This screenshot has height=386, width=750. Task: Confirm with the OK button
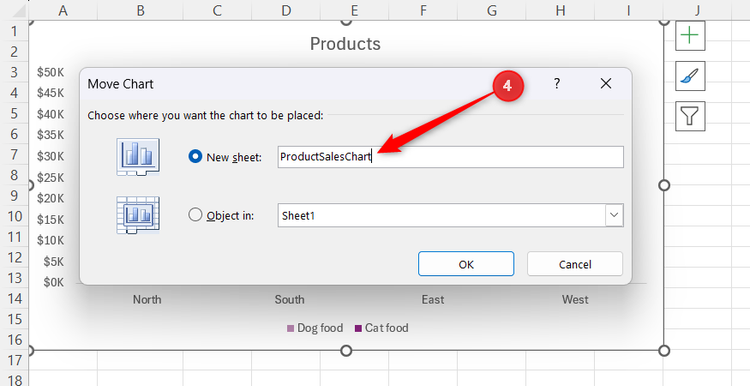pyautogui.click(x=466, y=264)
